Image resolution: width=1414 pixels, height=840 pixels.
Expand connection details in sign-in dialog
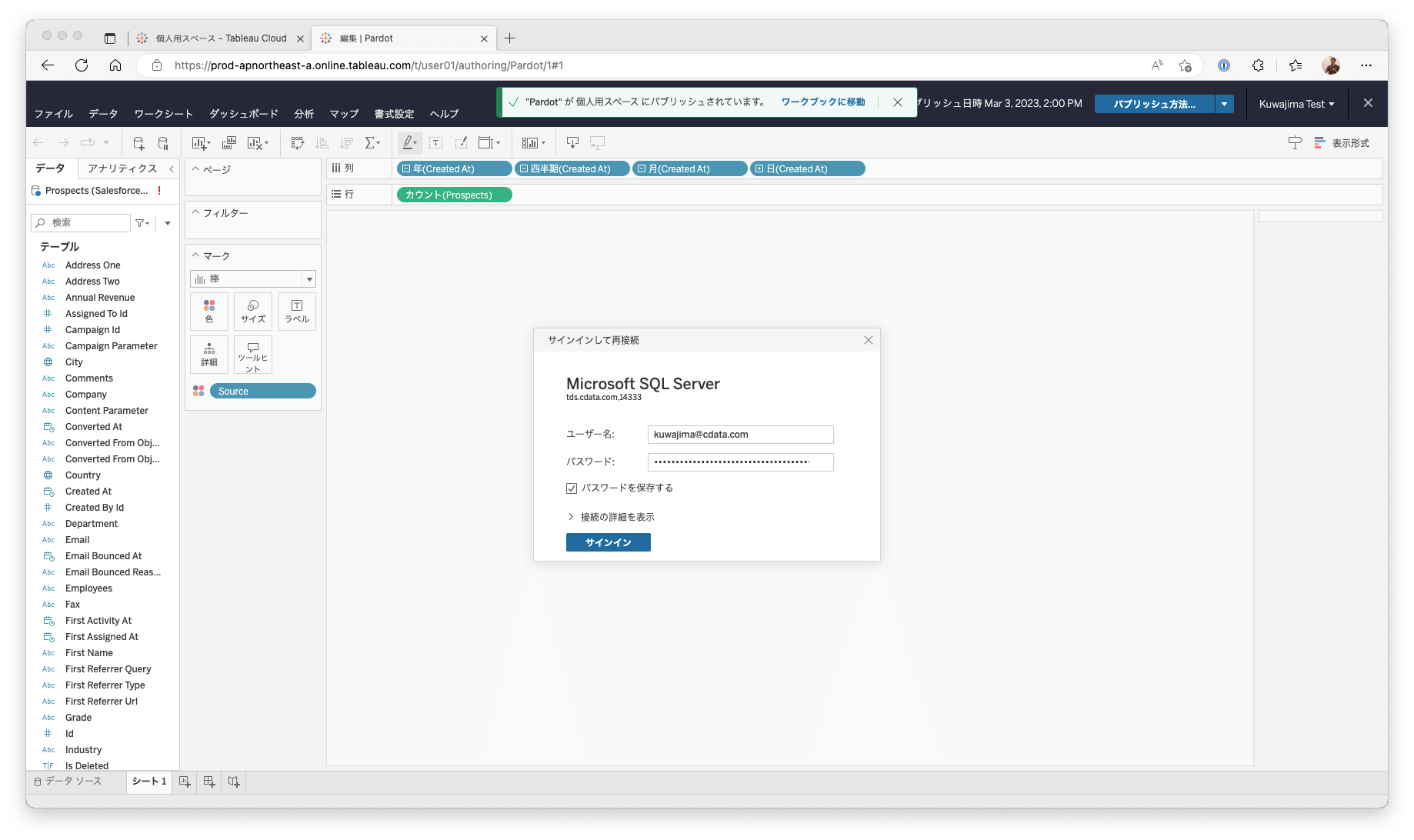click(611, 517)
